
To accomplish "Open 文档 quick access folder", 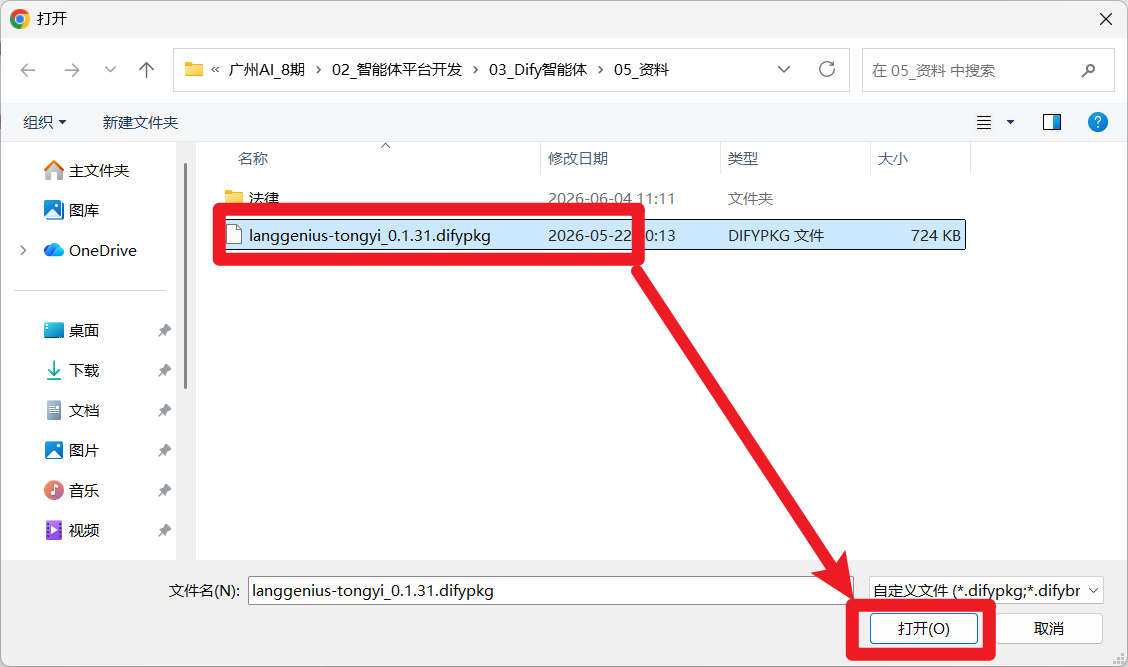I will click(71, 410).
